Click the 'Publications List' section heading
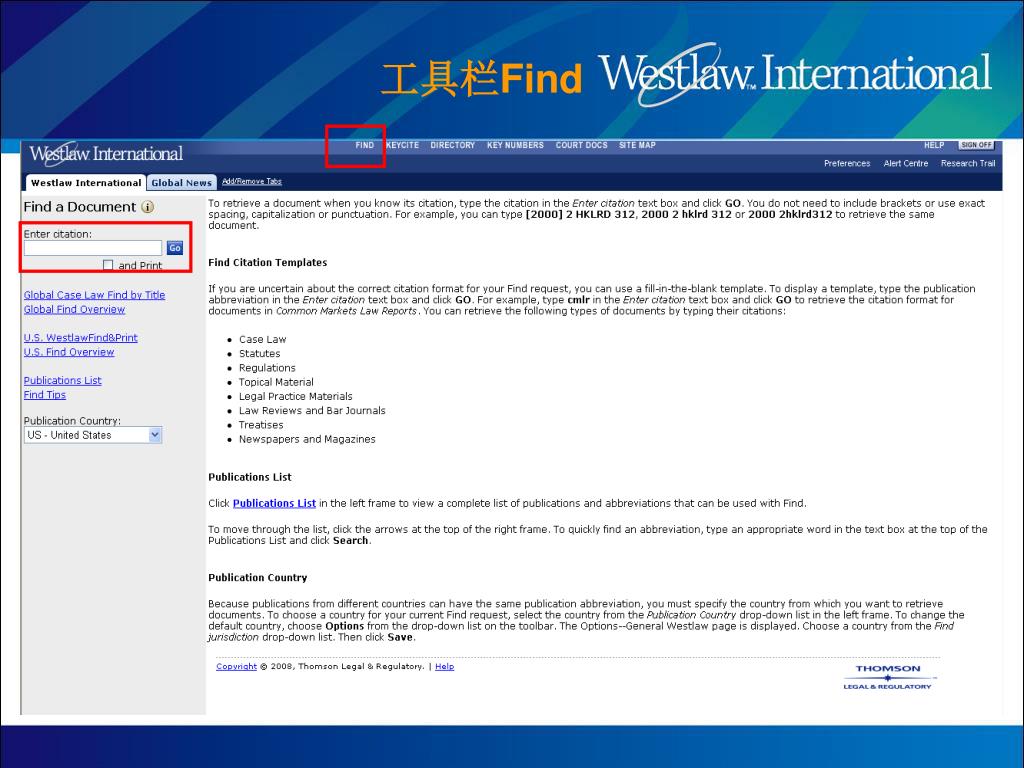Screen dimensions: 1024x768 pos(249,477)
